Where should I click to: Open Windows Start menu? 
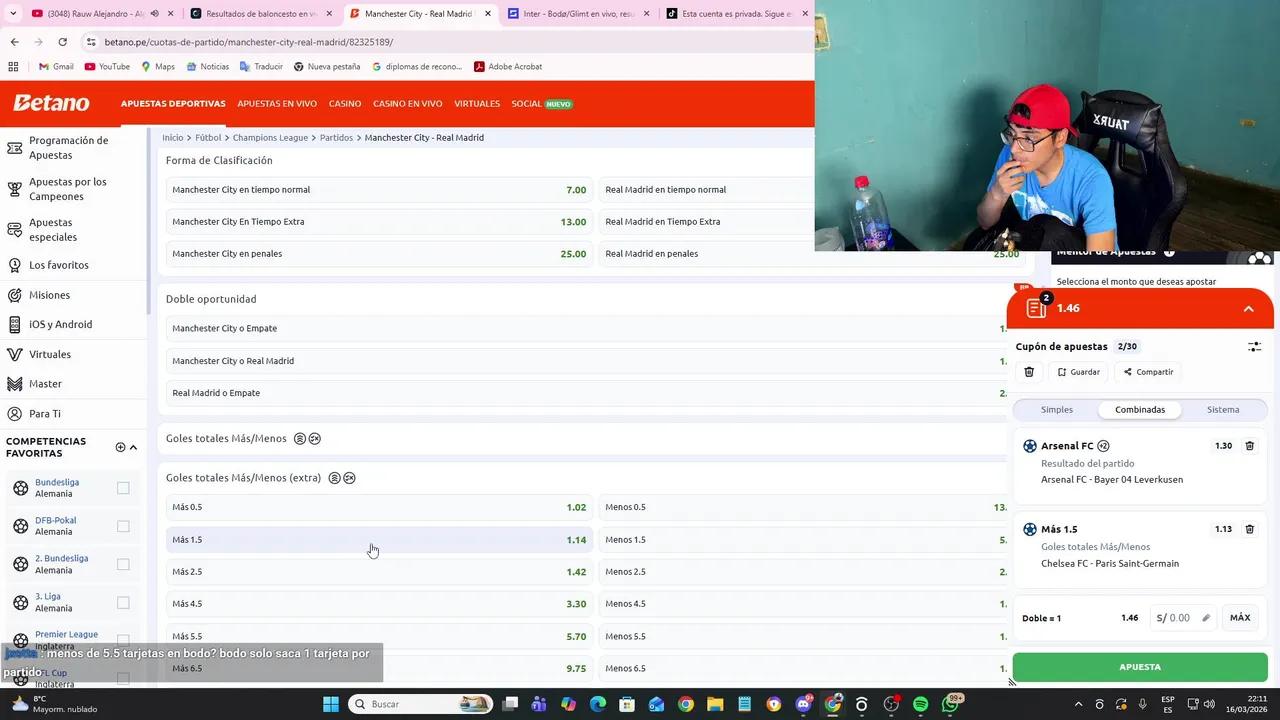(331, 704)
